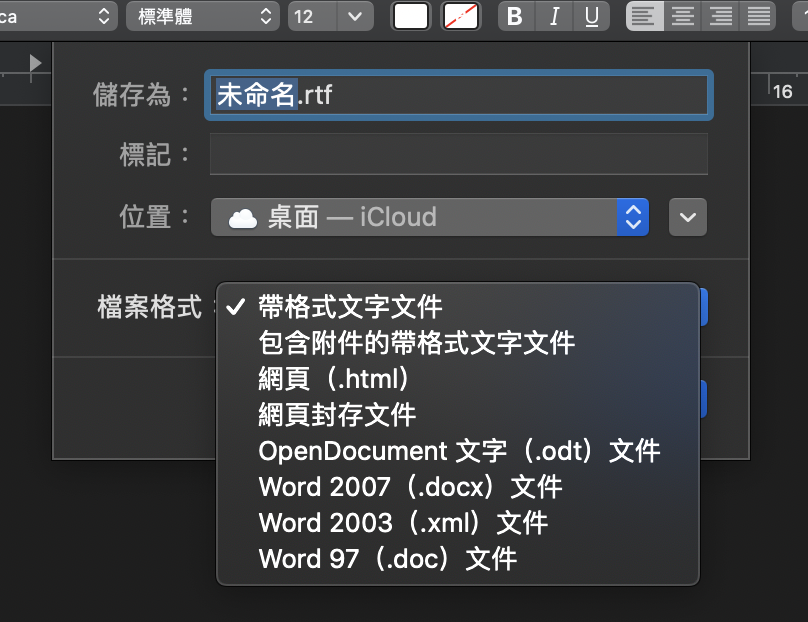Click the cloud icon in location popup
This screenshot has height=622, width=808.
pos(243,218)
